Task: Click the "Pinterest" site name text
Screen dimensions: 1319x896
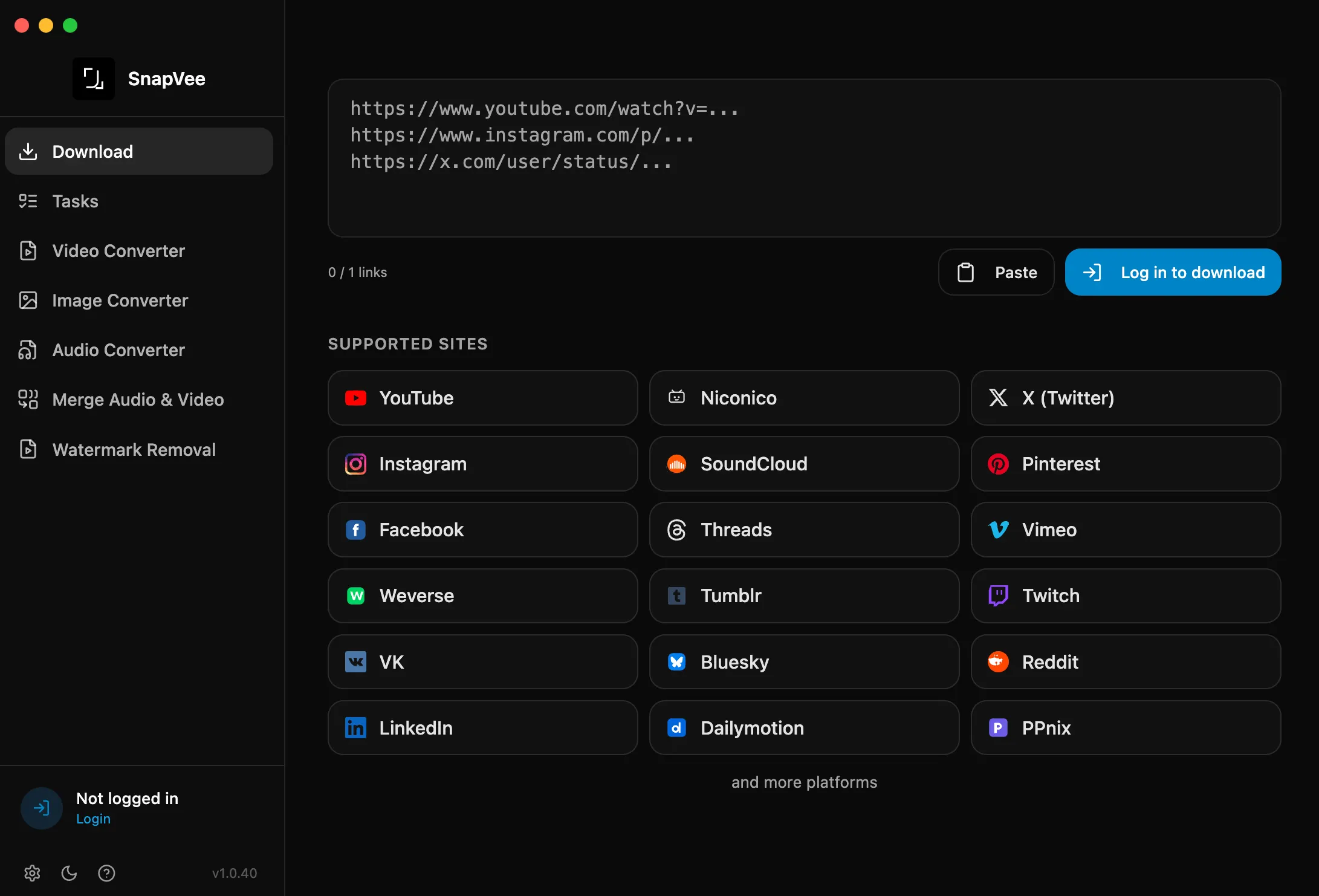Action: (x=1061, y=464)
